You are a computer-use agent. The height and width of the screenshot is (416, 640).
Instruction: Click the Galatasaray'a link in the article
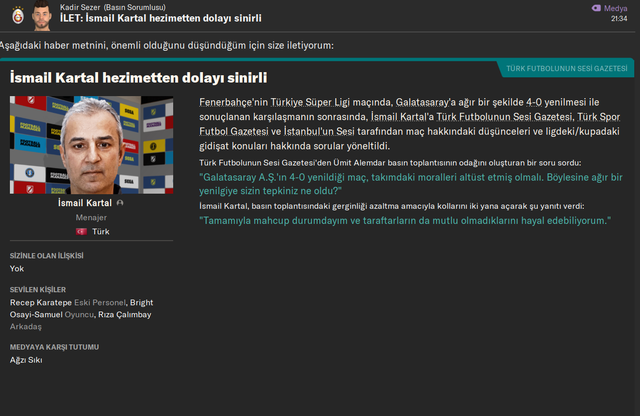426,102
